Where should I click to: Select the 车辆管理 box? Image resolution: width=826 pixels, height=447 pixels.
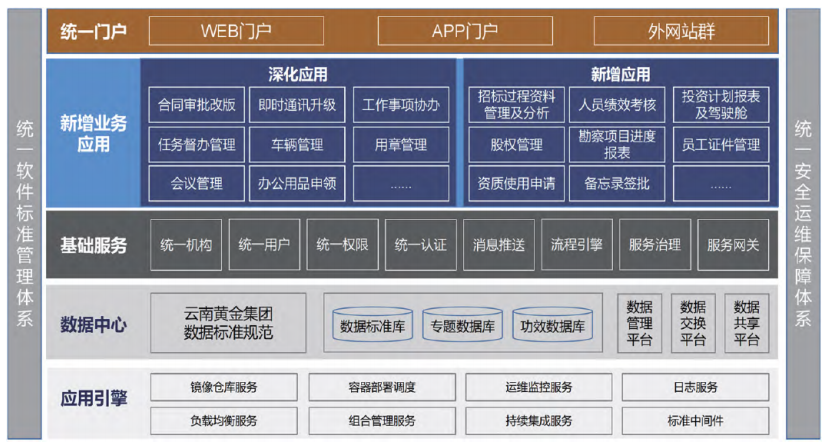[x=297, y=144]
